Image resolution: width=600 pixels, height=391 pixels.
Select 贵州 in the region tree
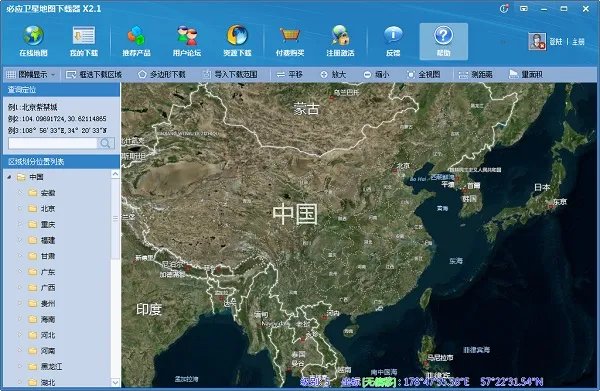pyautogui.click(x=48, y=303)
